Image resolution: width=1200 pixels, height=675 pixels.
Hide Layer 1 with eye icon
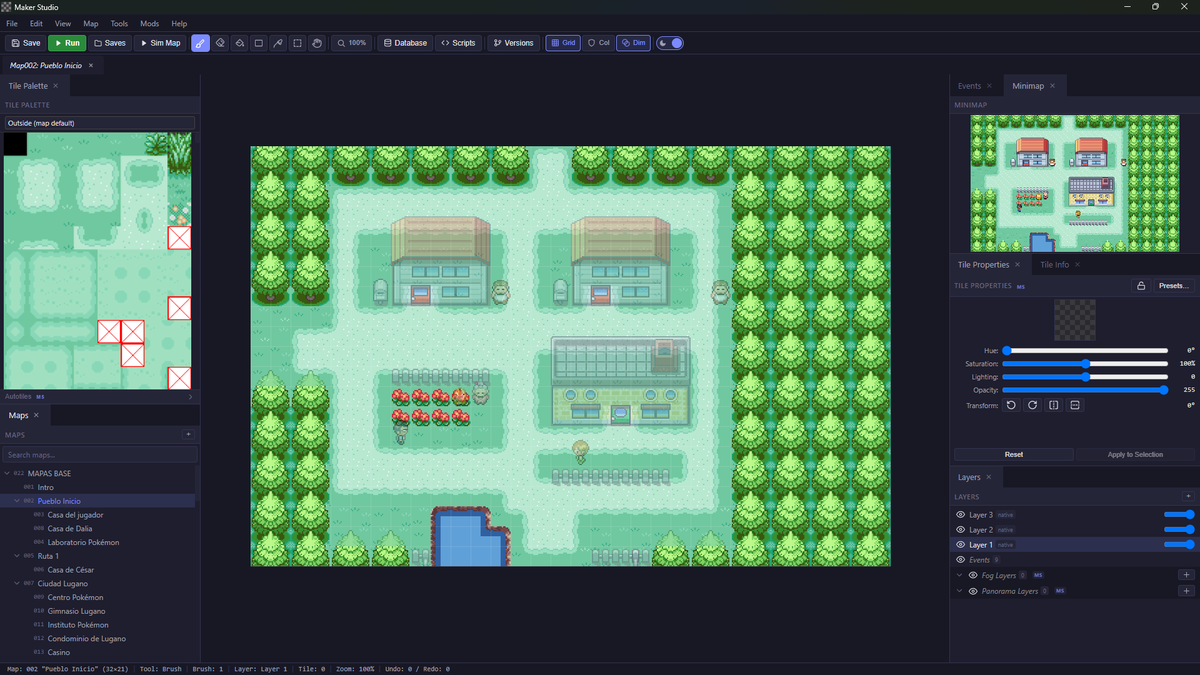click(x=961, y=545)
